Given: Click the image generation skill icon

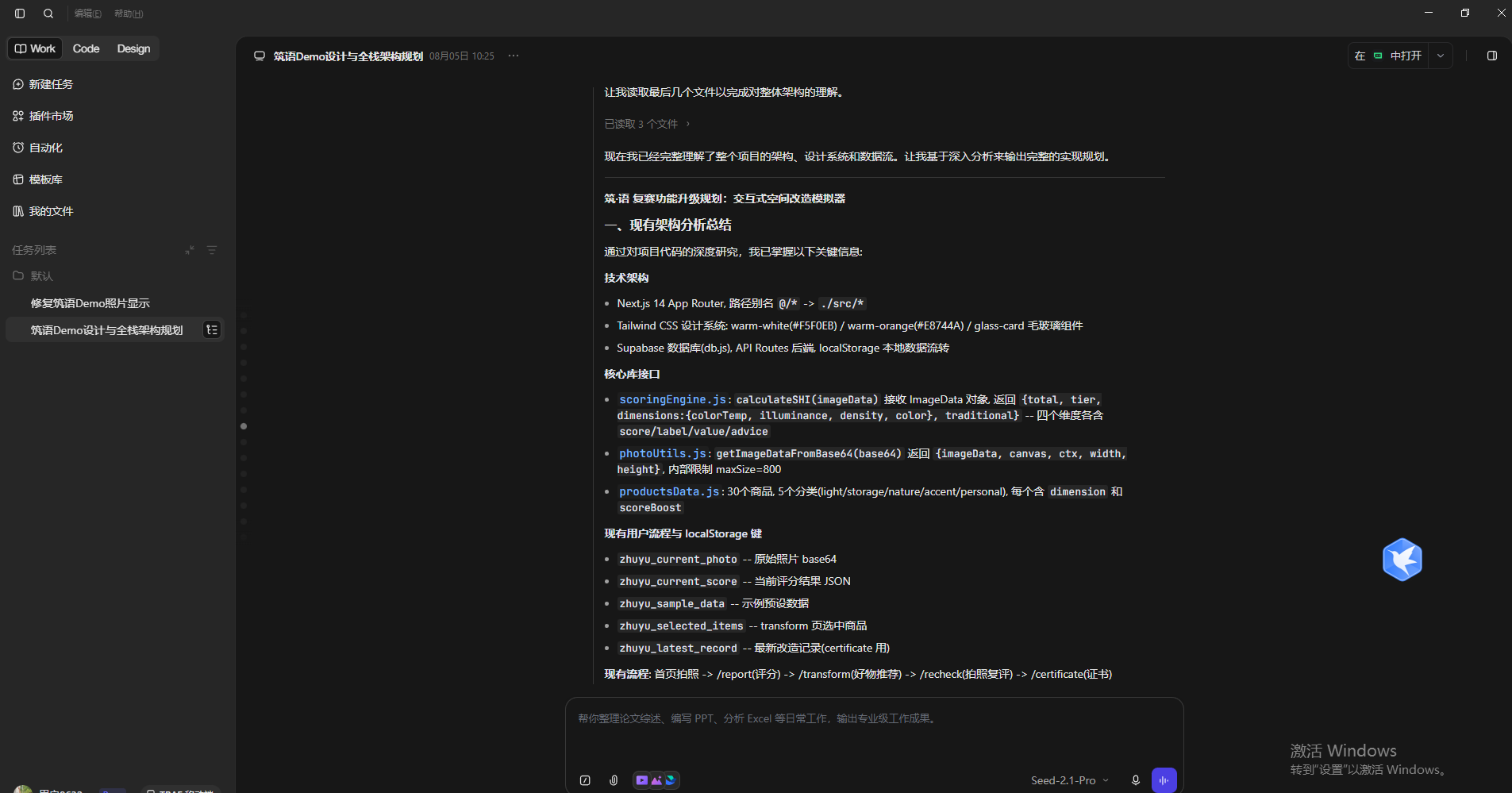Looking at the screenshot, I should [656, 780].
